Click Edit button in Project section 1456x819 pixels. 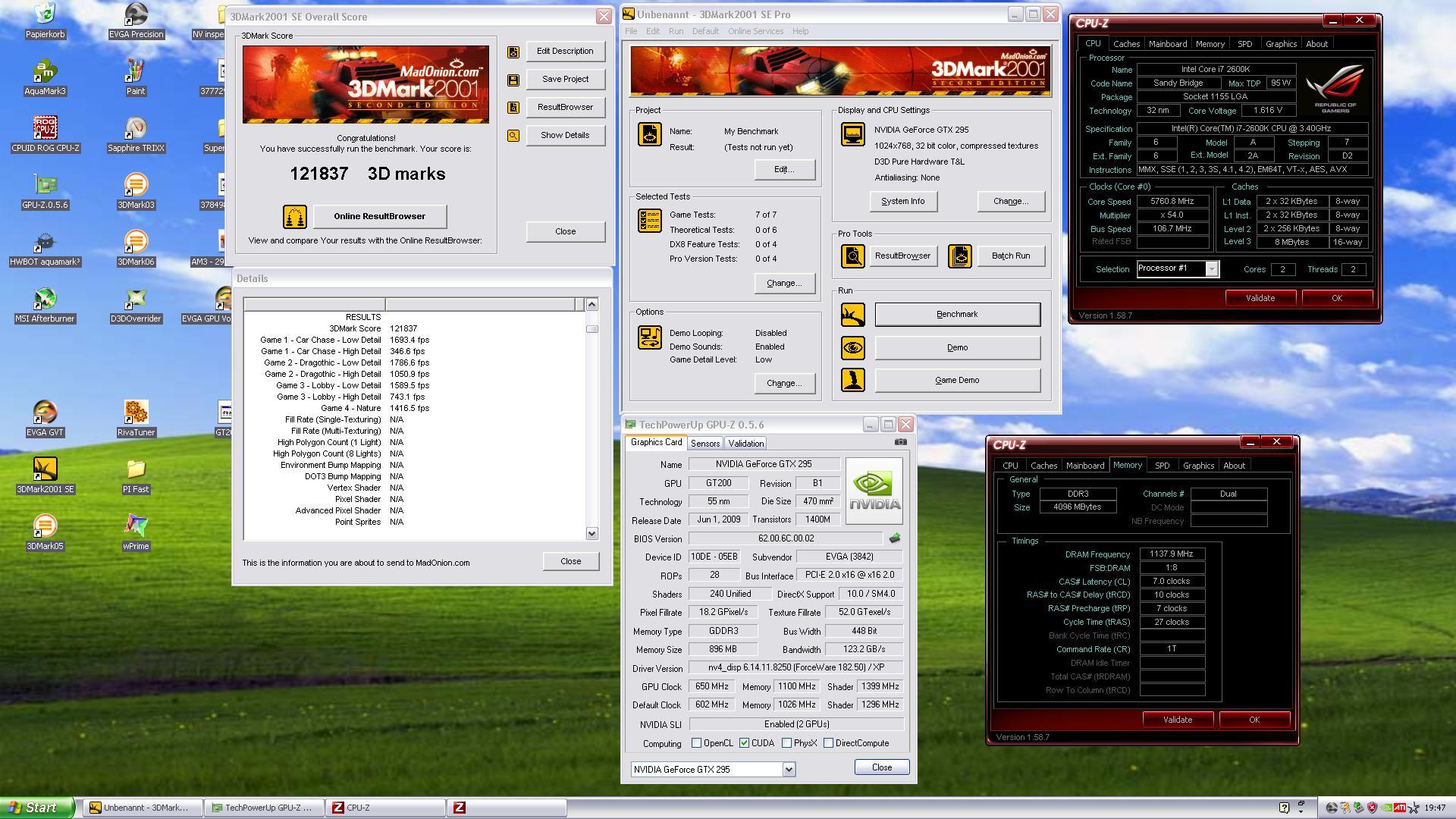(784, 169)
